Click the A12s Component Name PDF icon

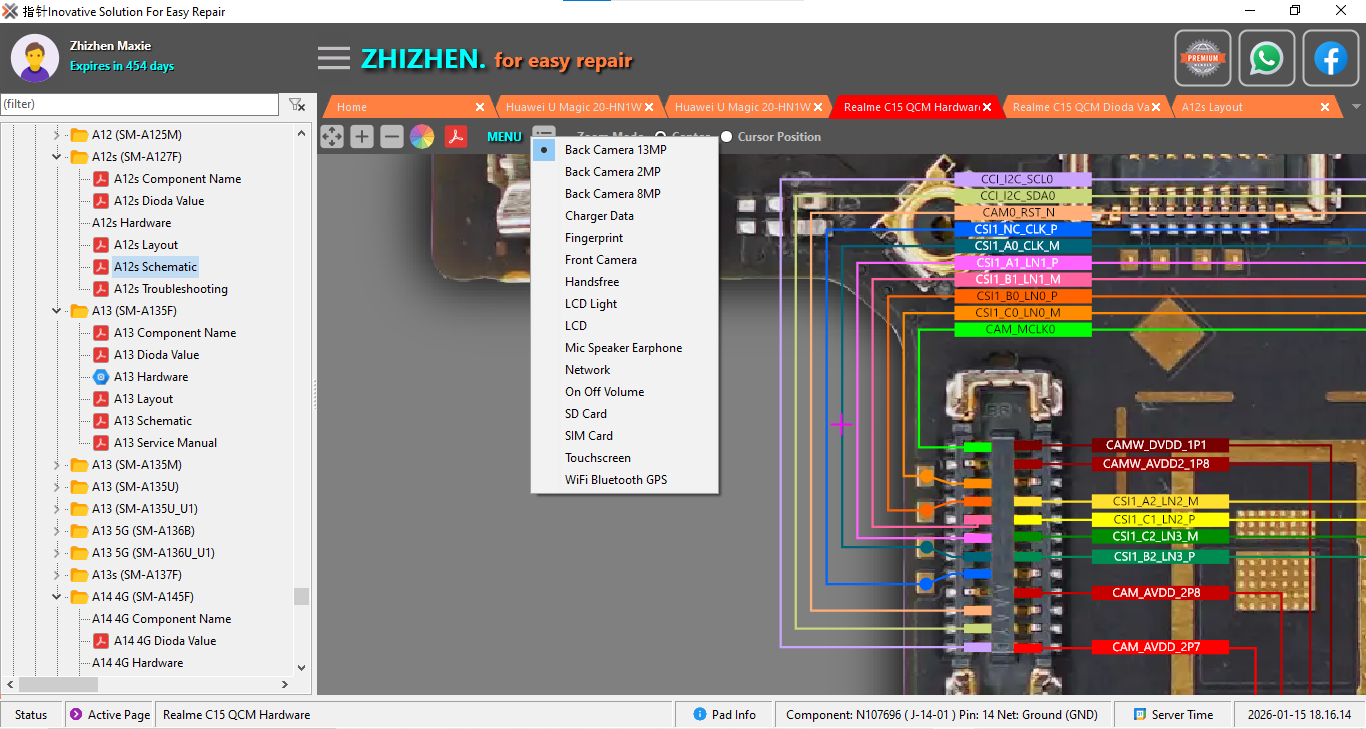point(101,179)
